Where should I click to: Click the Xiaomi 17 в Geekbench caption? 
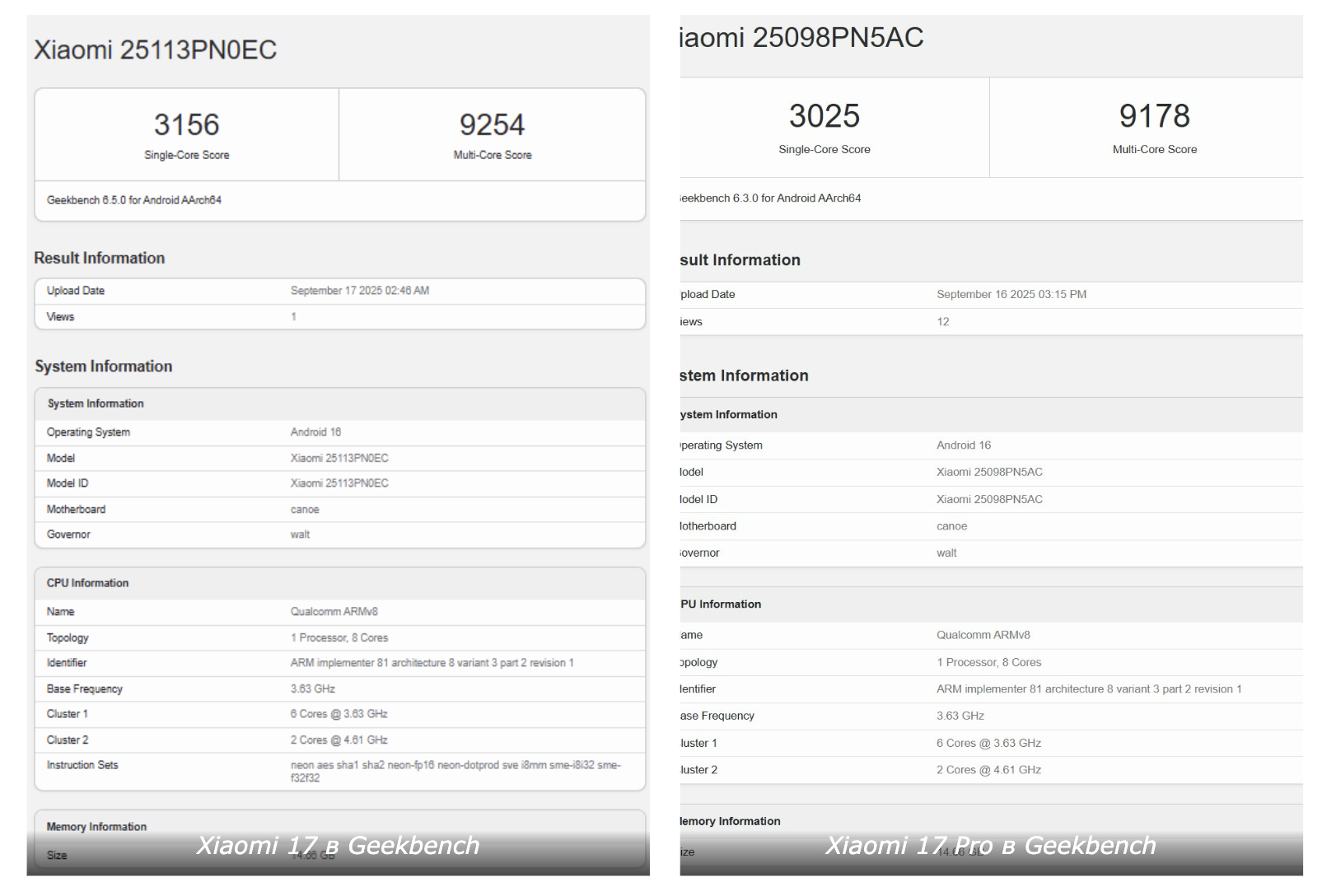[338, 846]
